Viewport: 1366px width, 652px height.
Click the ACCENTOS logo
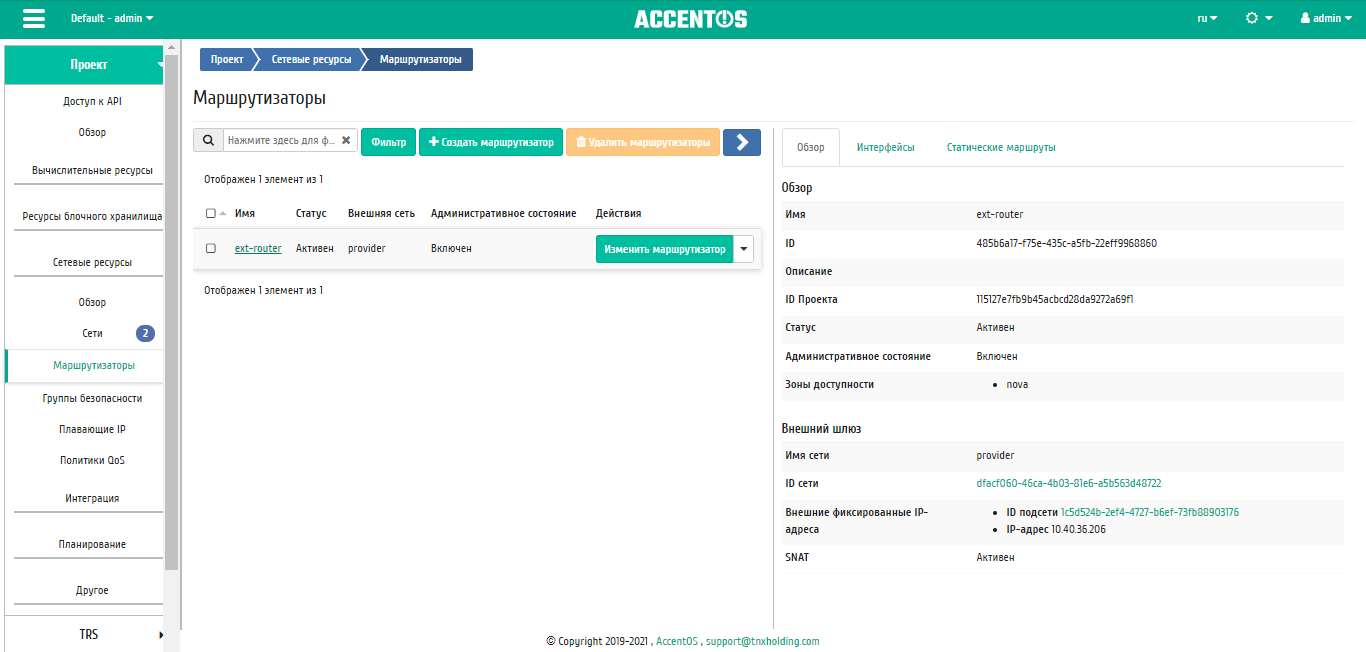(x=690, y=19)
